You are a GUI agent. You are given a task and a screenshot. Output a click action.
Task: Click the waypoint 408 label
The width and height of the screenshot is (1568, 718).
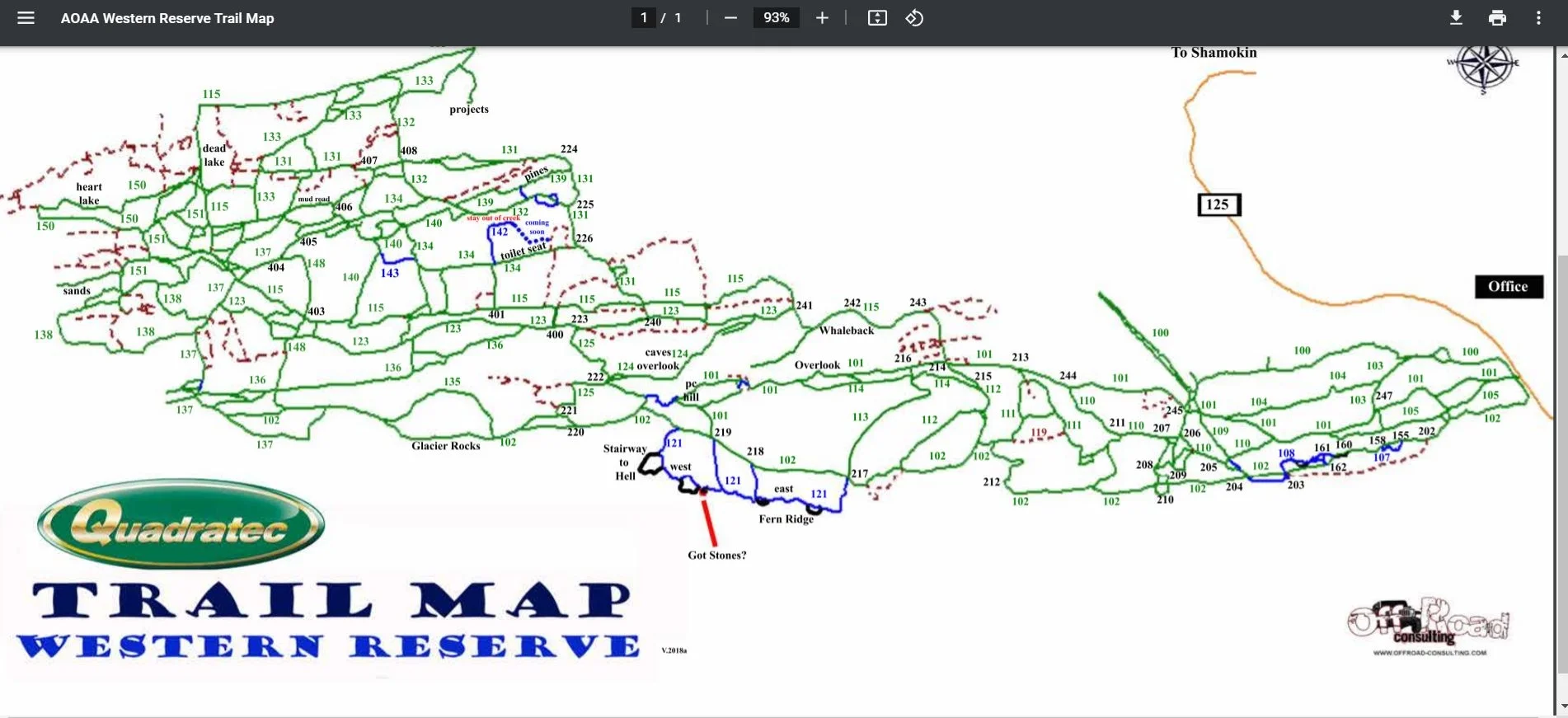tap(409, 151)
